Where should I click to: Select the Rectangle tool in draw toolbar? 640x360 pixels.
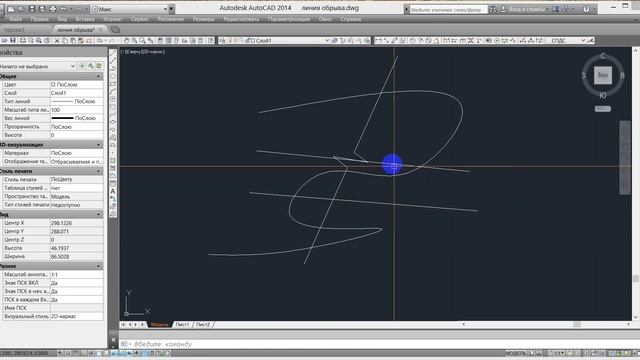click(113, 84)
